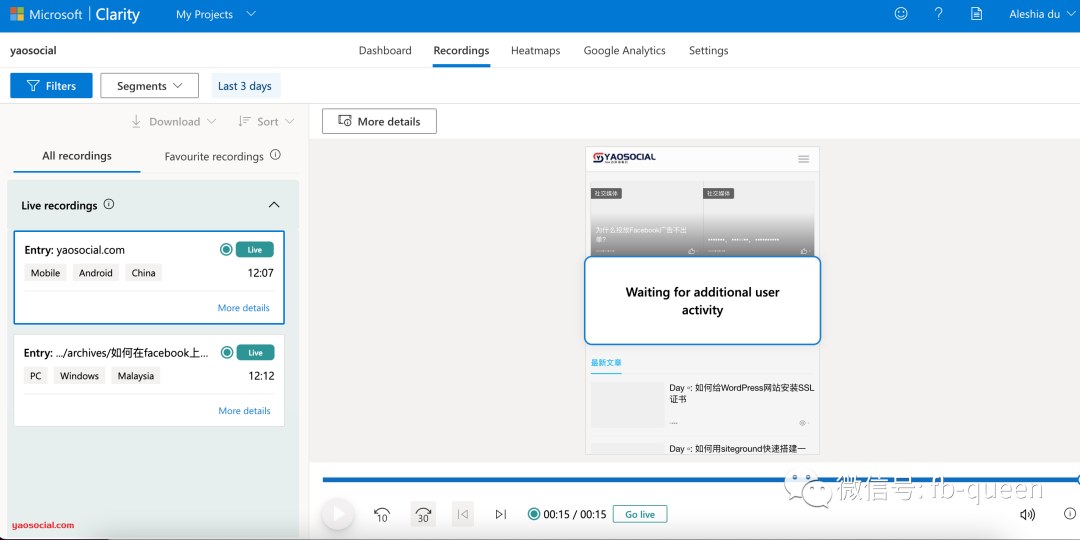Screen dimensions: 1080x540
Task: Click the playback progress bar
Action: (700, 479)
